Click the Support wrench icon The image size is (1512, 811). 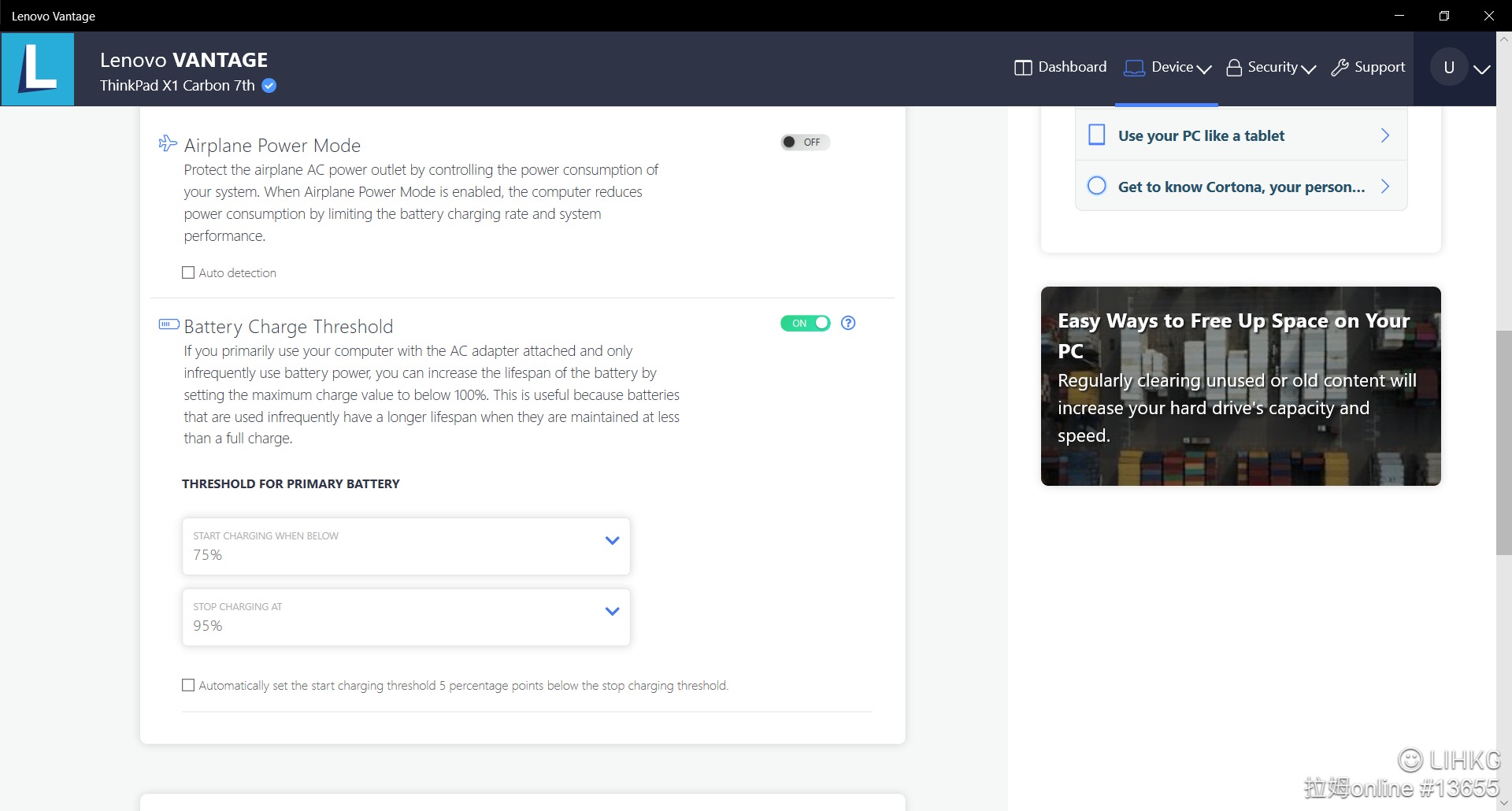[x=1340, y=68]
